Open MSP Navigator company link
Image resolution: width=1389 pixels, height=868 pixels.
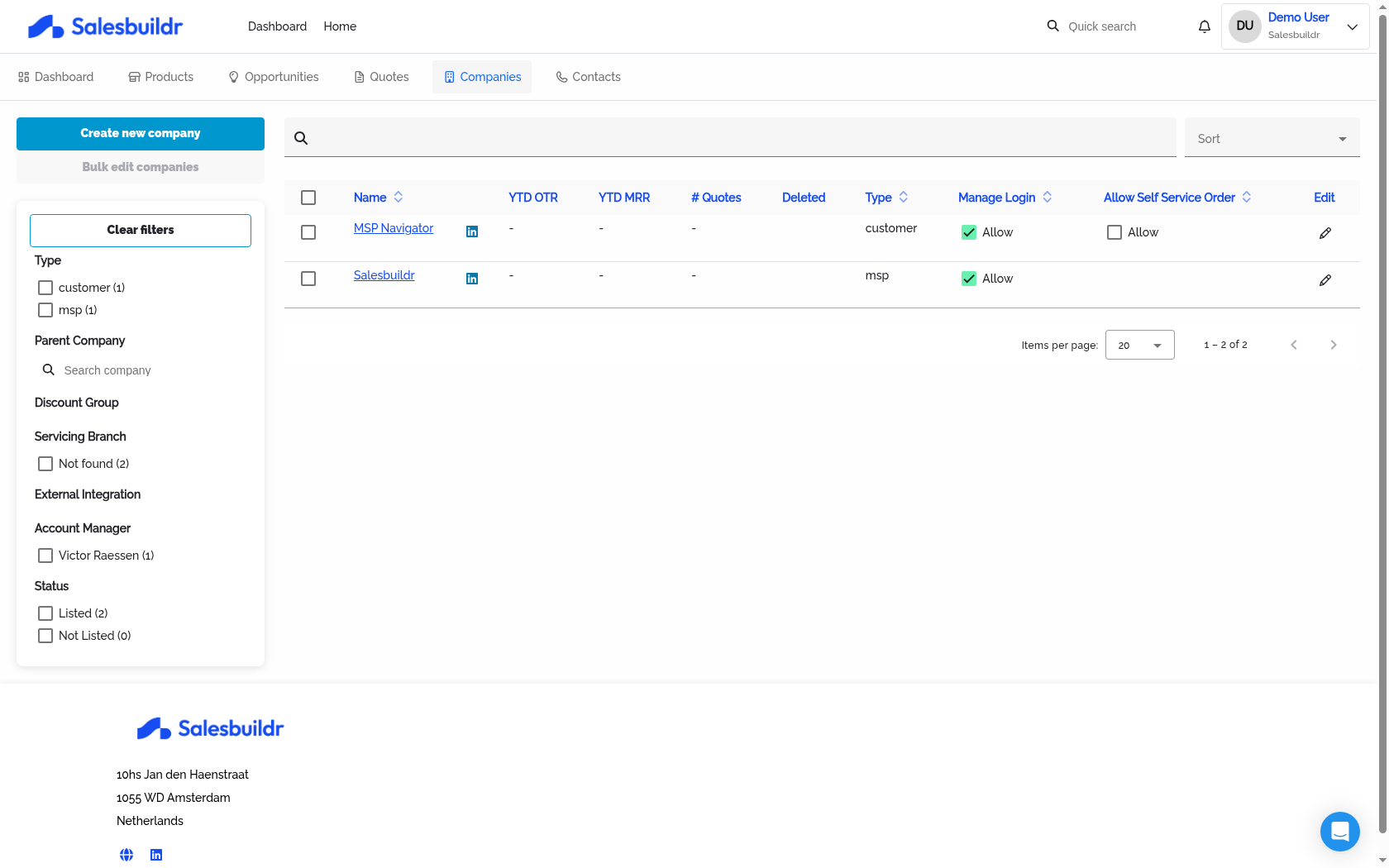pyautogui.click(x=394, y=228)
